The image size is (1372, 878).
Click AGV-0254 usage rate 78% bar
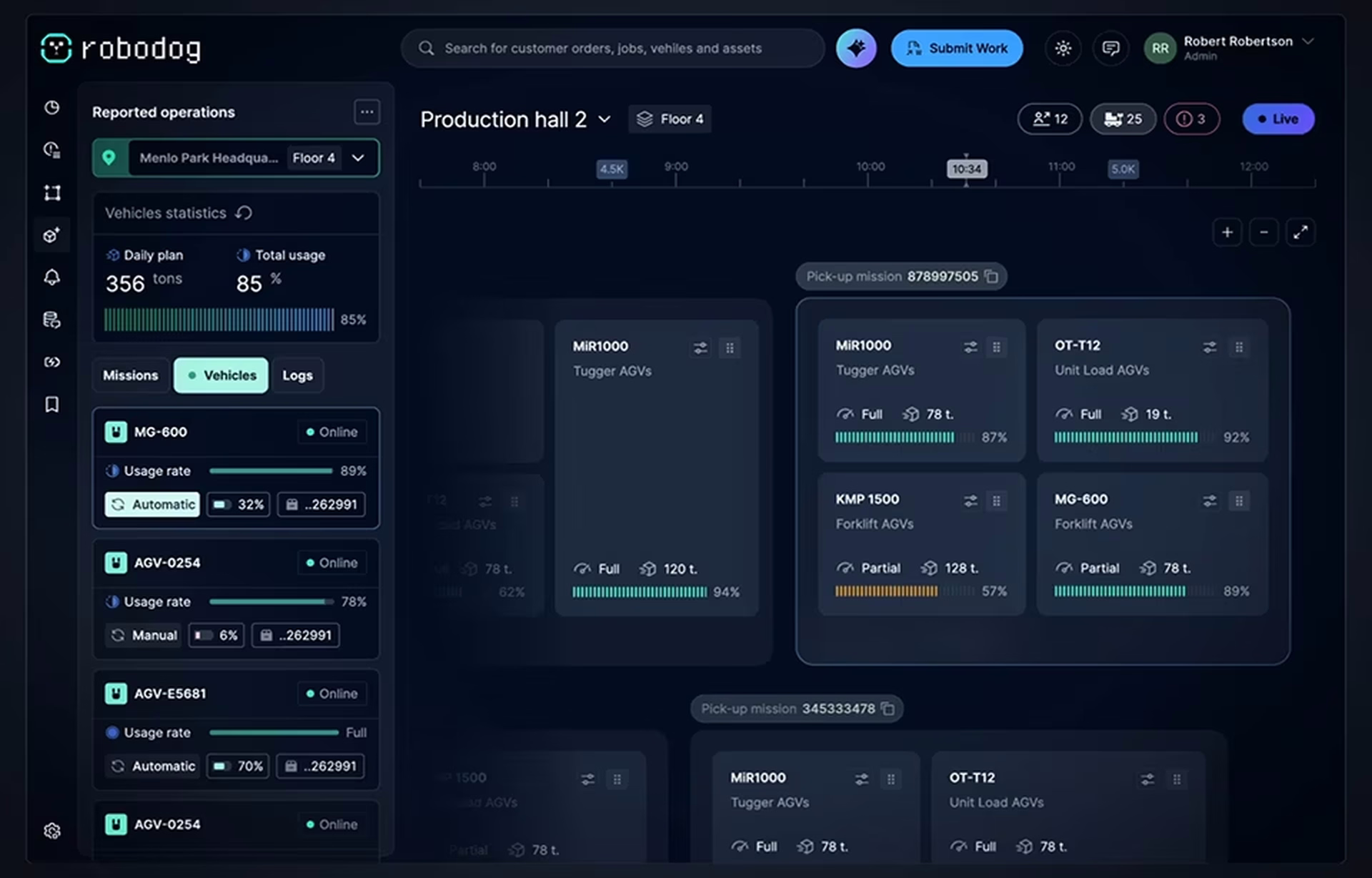271,602
